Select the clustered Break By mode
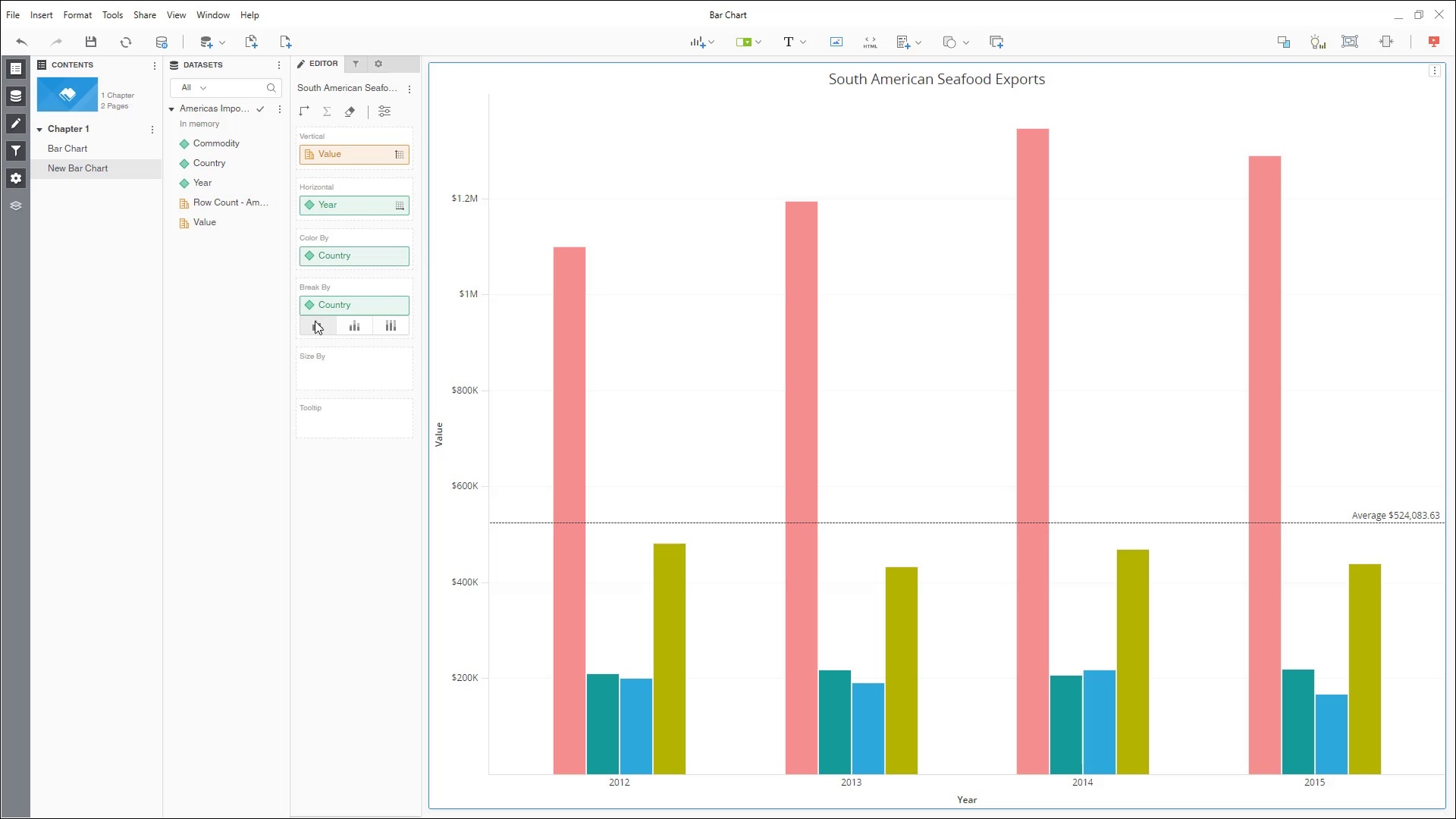The height and width of the screenshot is (819, 1456). [x=318, y=326]
